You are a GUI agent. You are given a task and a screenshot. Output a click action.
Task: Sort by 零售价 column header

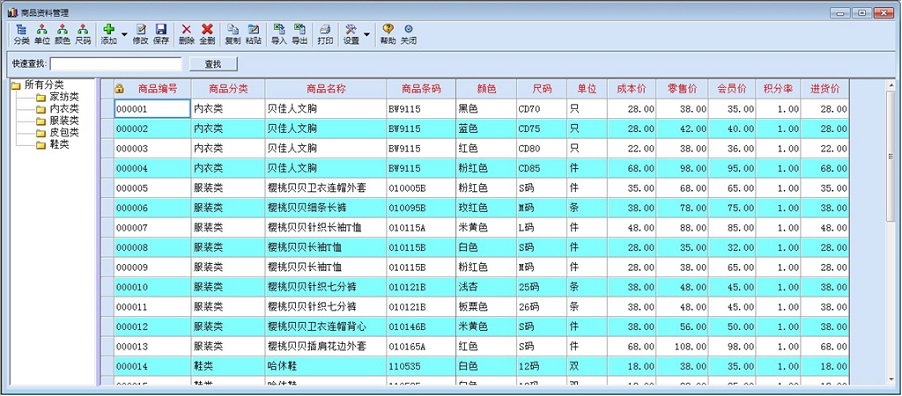click(x=682, y=89)
